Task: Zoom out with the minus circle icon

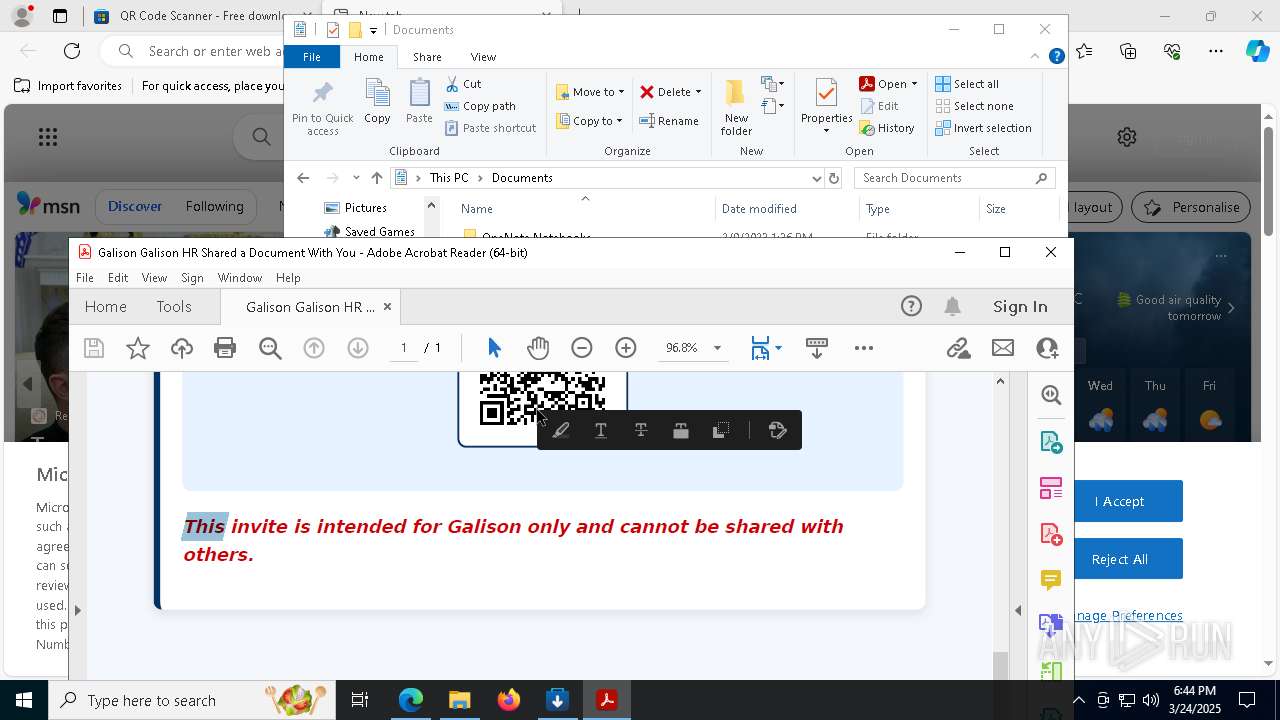Action: (x=582, y=348)
